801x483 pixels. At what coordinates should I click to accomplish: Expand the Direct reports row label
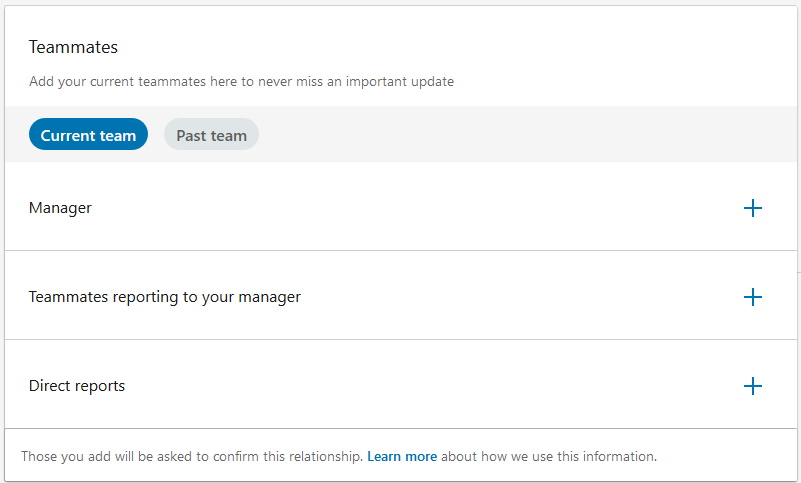pyautogui.click(x=77, y=386)
